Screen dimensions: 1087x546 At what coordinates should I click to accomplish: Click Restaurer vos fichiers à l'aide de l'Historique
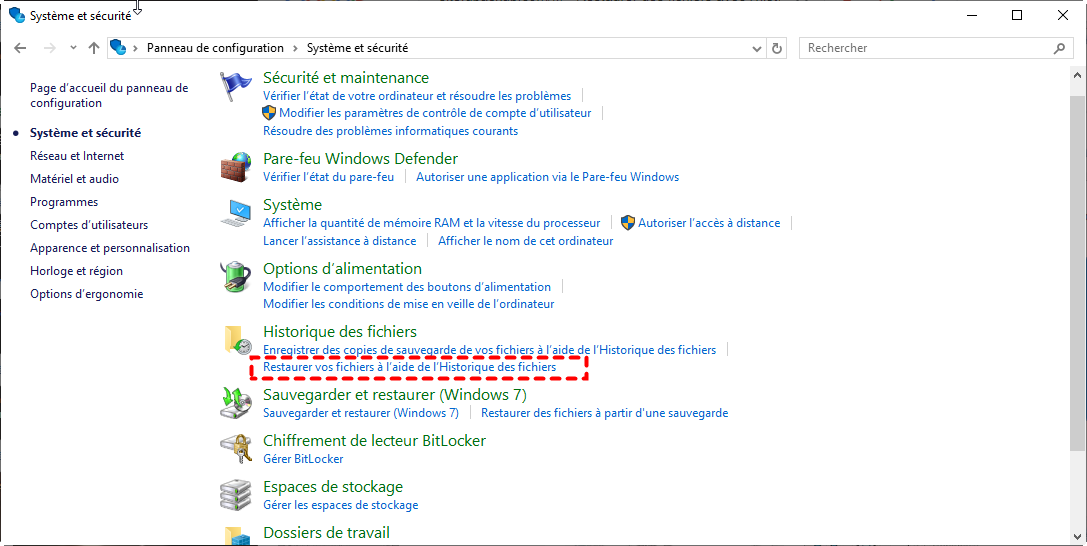410,367
